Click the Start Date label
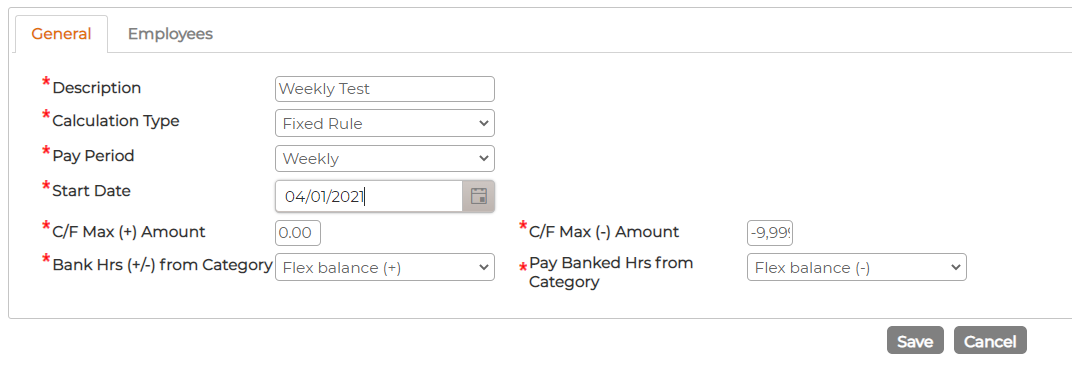The width and height of the screenshot is (1072, 371). pos(91,191)
